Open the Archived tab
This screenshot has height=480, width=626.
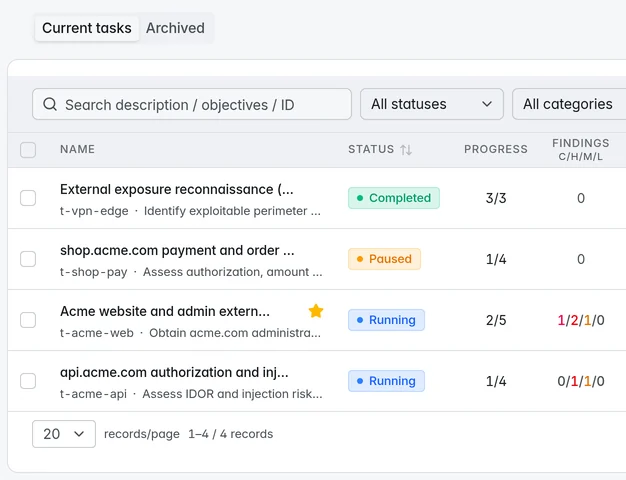click(x=175, y=28)
